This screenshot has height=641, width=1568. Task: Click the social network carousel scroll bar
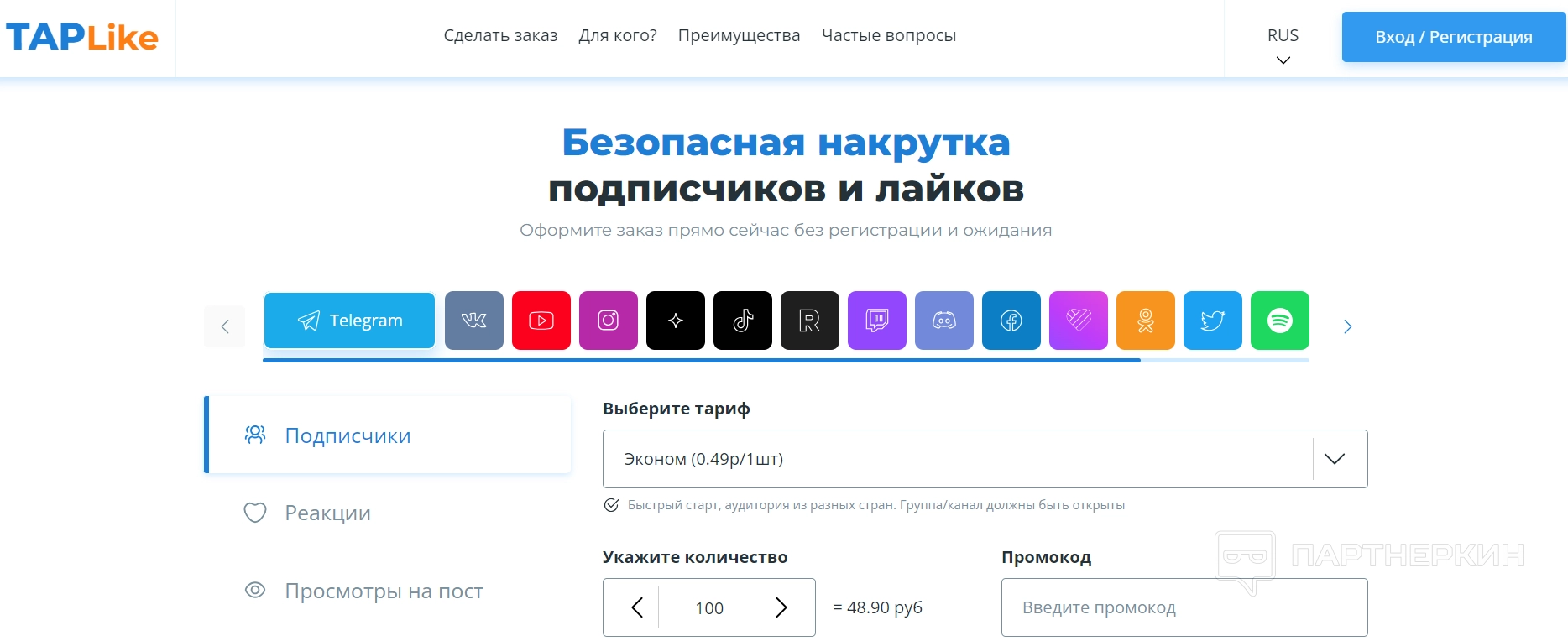786,360
